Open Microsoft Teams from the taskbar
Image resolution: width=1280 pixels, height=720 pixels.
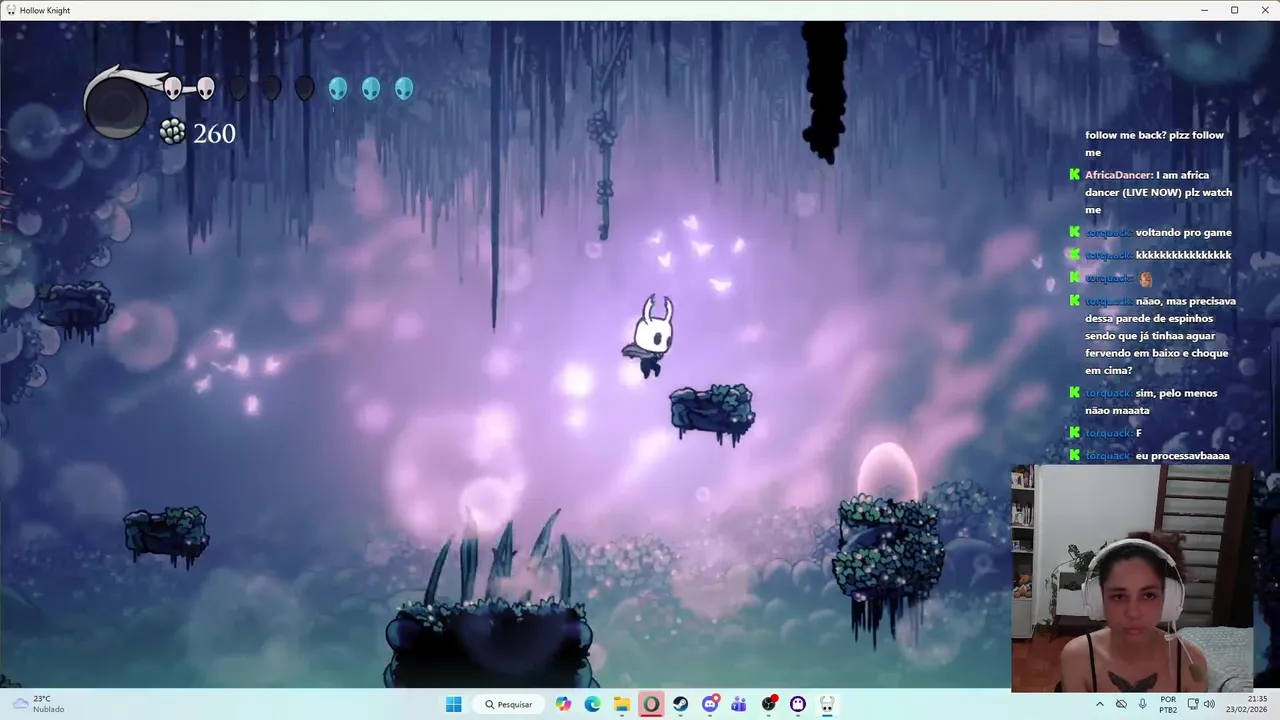pos(739,704)
